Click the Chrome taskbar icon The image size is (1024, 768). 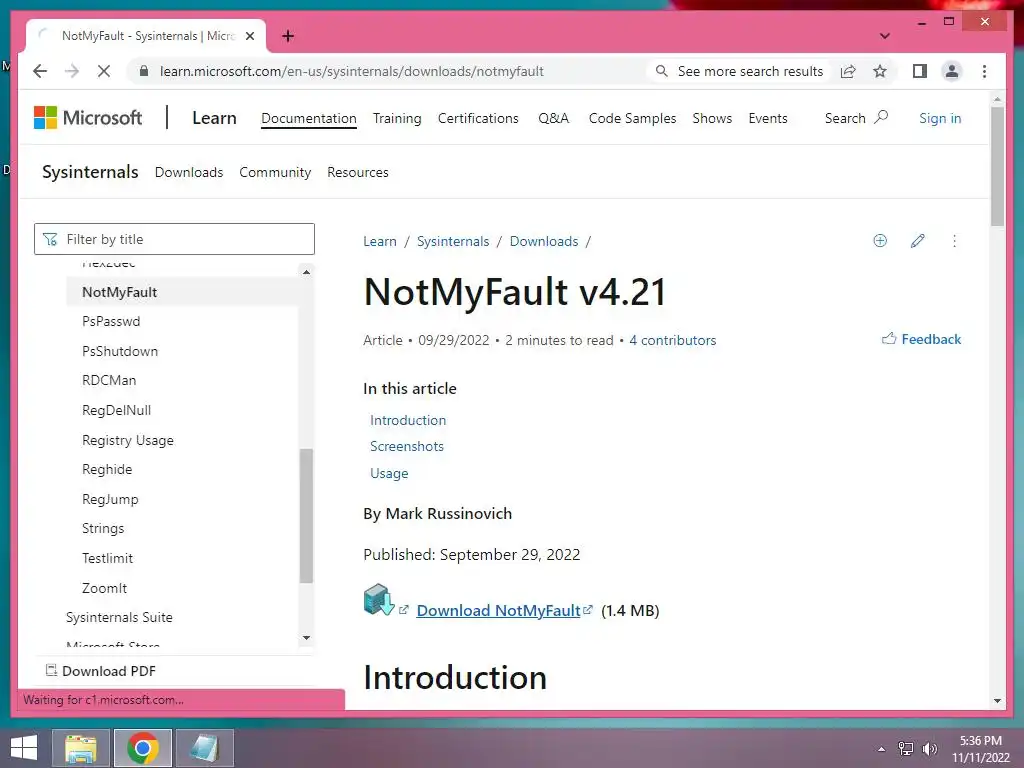tap(143, 748)
